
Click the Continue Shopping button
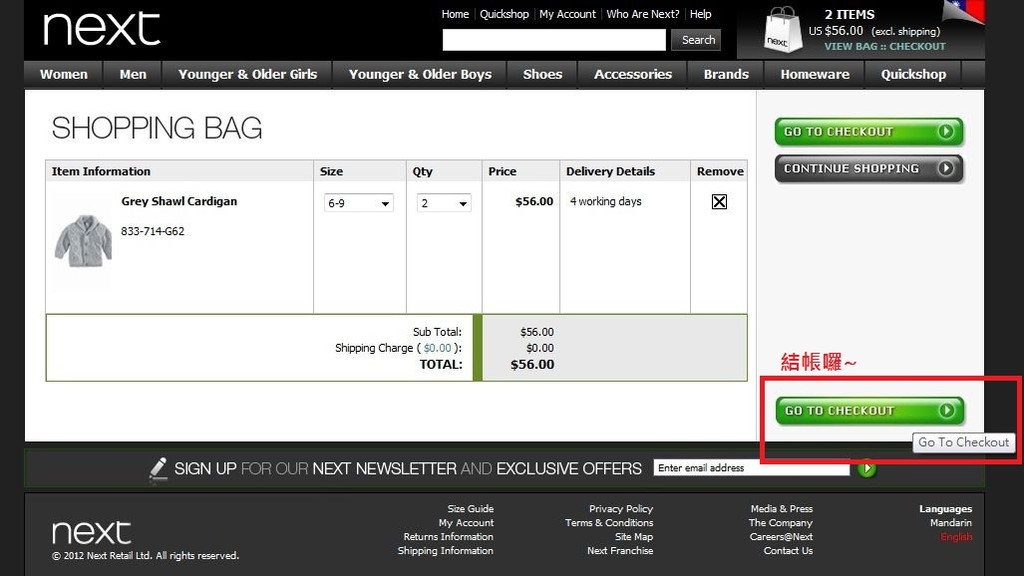coord(869,168)
